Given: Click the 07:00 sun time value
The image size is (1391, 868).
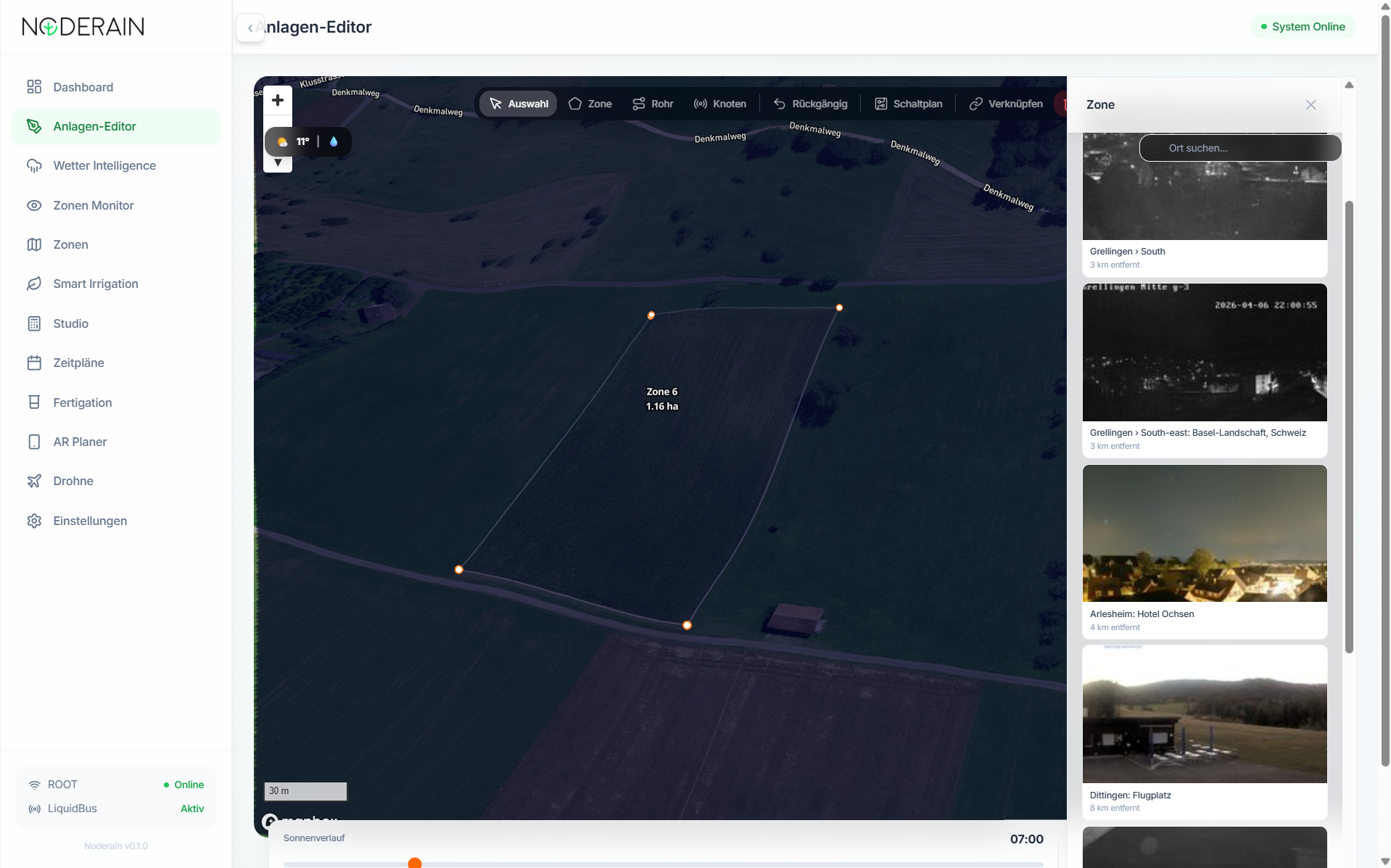Looking at the screenshot, I should [1027, 839].
